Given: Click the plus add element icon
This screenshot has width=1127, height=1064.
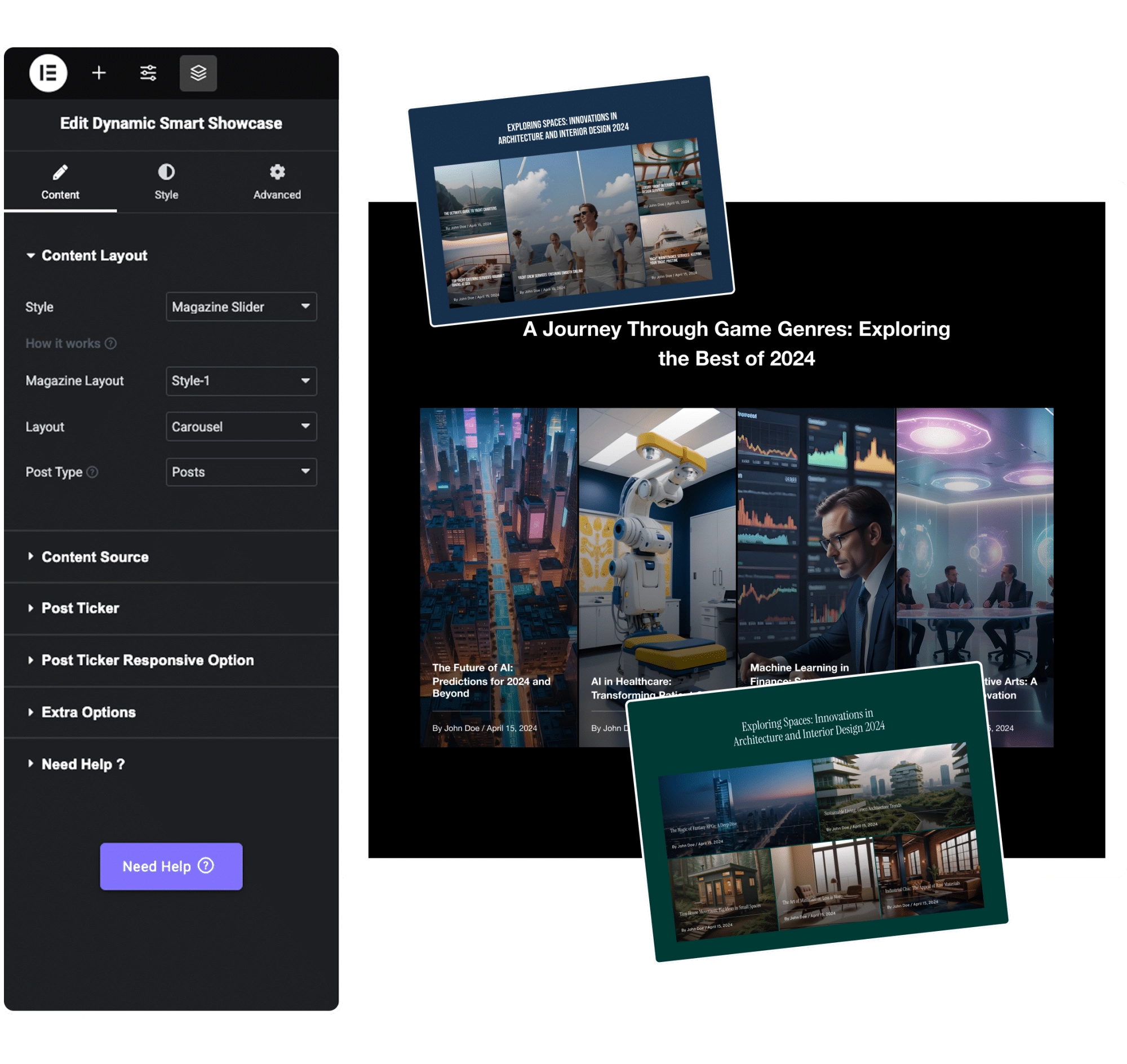Looking at the screenshot, I should point(99,73).
